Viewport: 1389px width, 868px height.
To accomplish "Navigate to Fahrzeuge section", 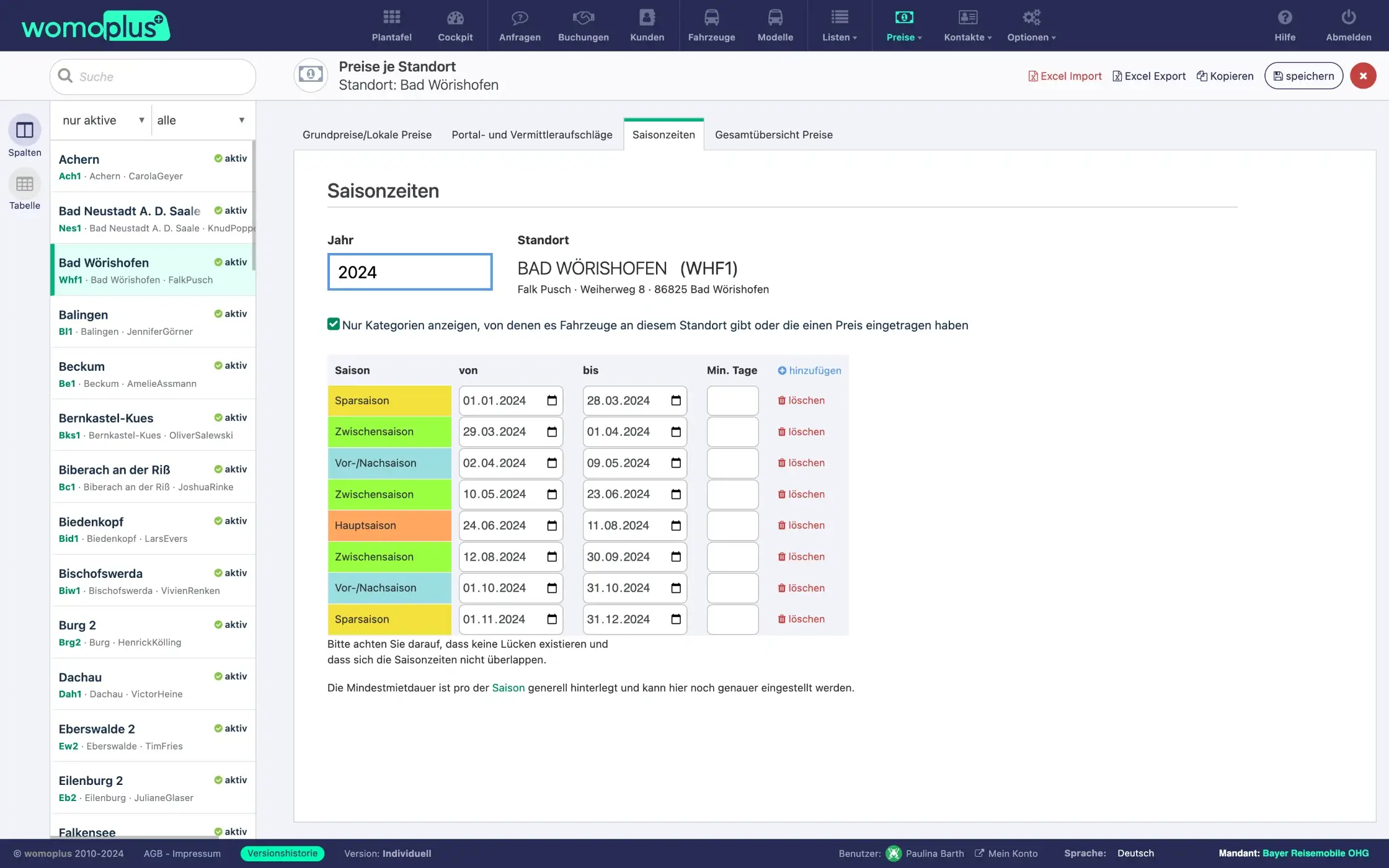I will coord(711,25).
